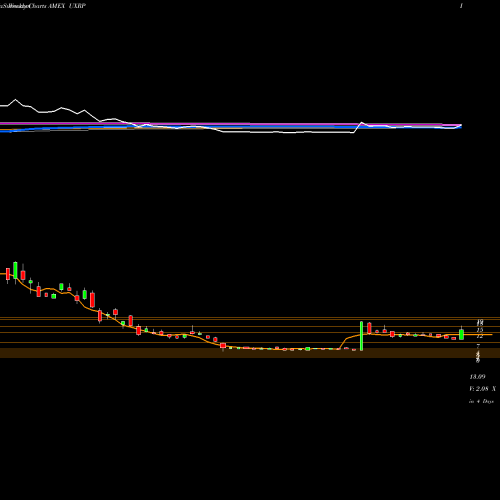
Task: Click the red candlestick right after the tall green one
Action: pos(369,328)
